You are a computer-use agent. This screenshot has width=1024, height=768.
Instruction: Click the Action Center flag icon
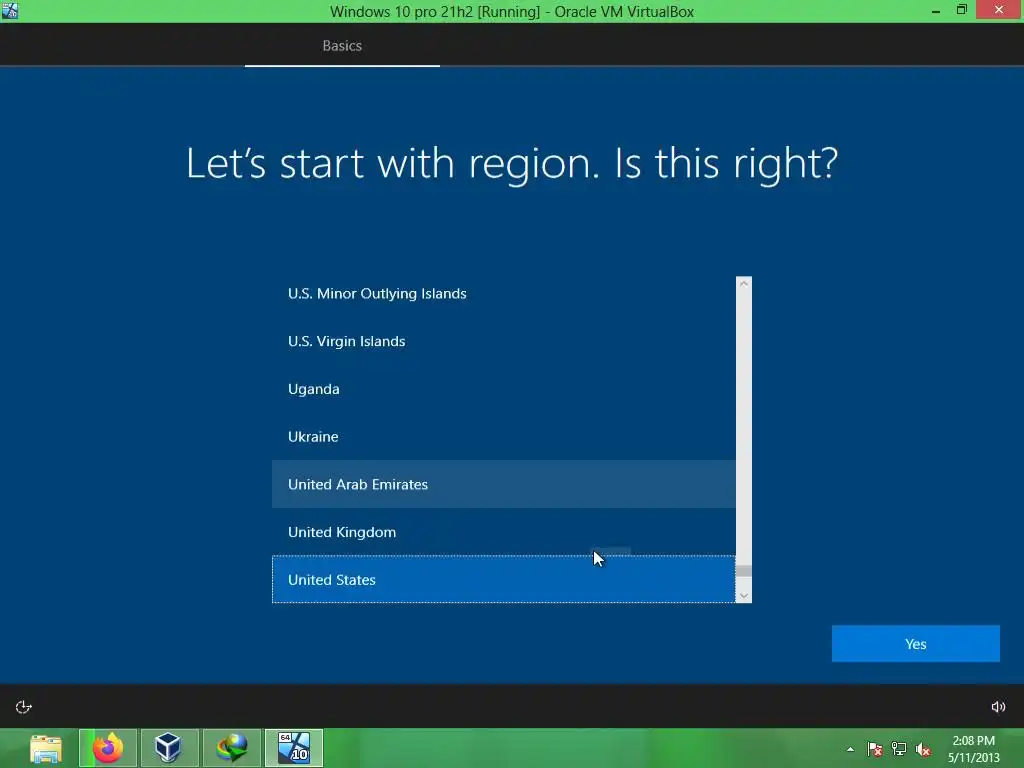click(x=874, y=749)
